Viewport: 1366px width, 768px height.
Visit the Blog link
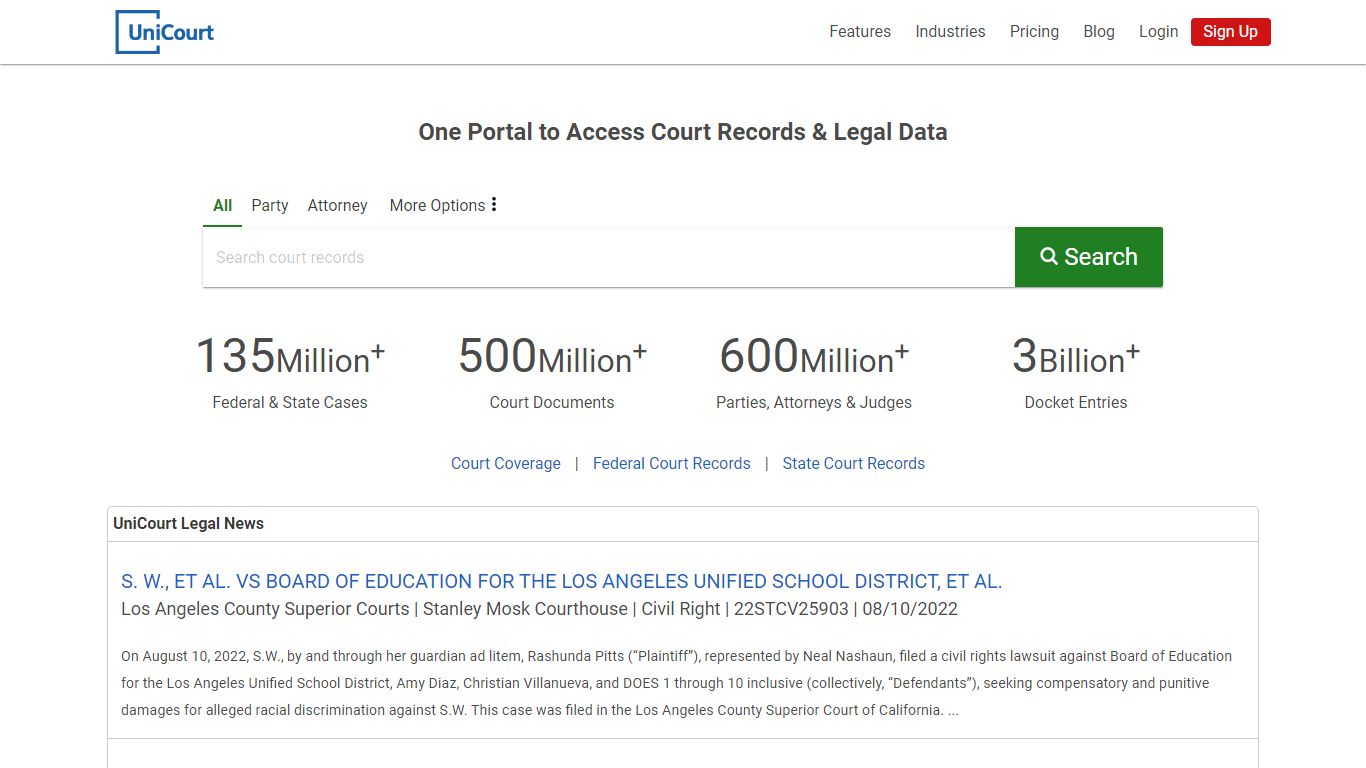click(x=1099, y=32)
